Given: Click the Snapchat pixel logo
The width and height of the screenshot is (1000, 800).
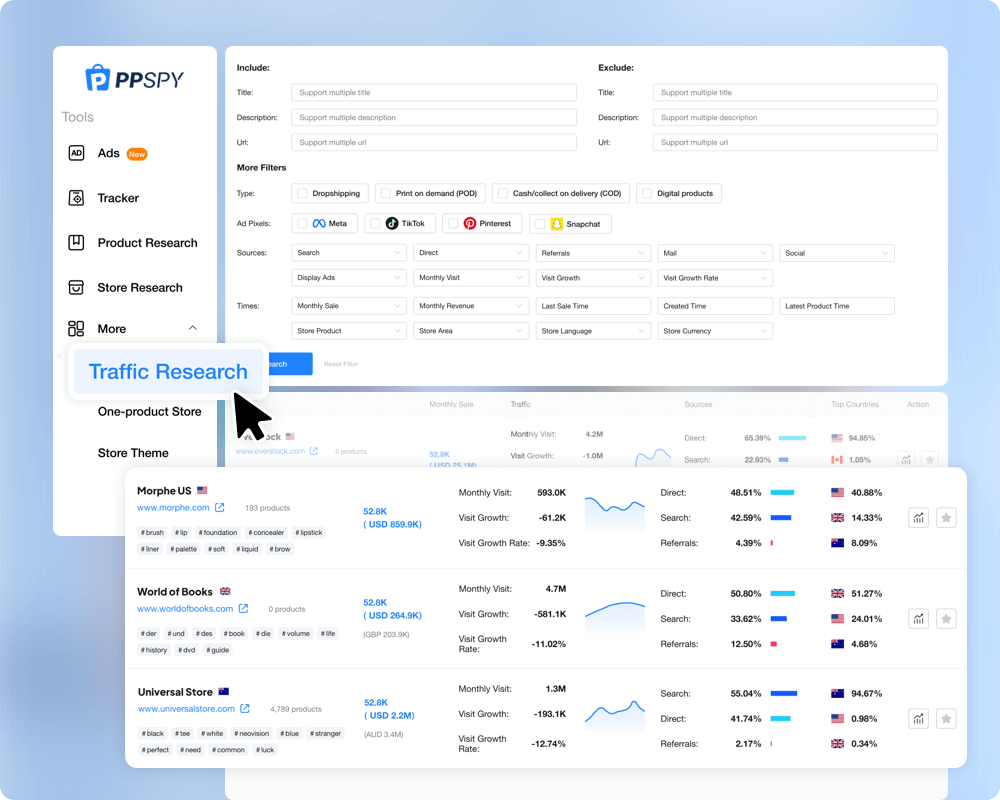Looking at the screenshot, I should pos(557,224).
